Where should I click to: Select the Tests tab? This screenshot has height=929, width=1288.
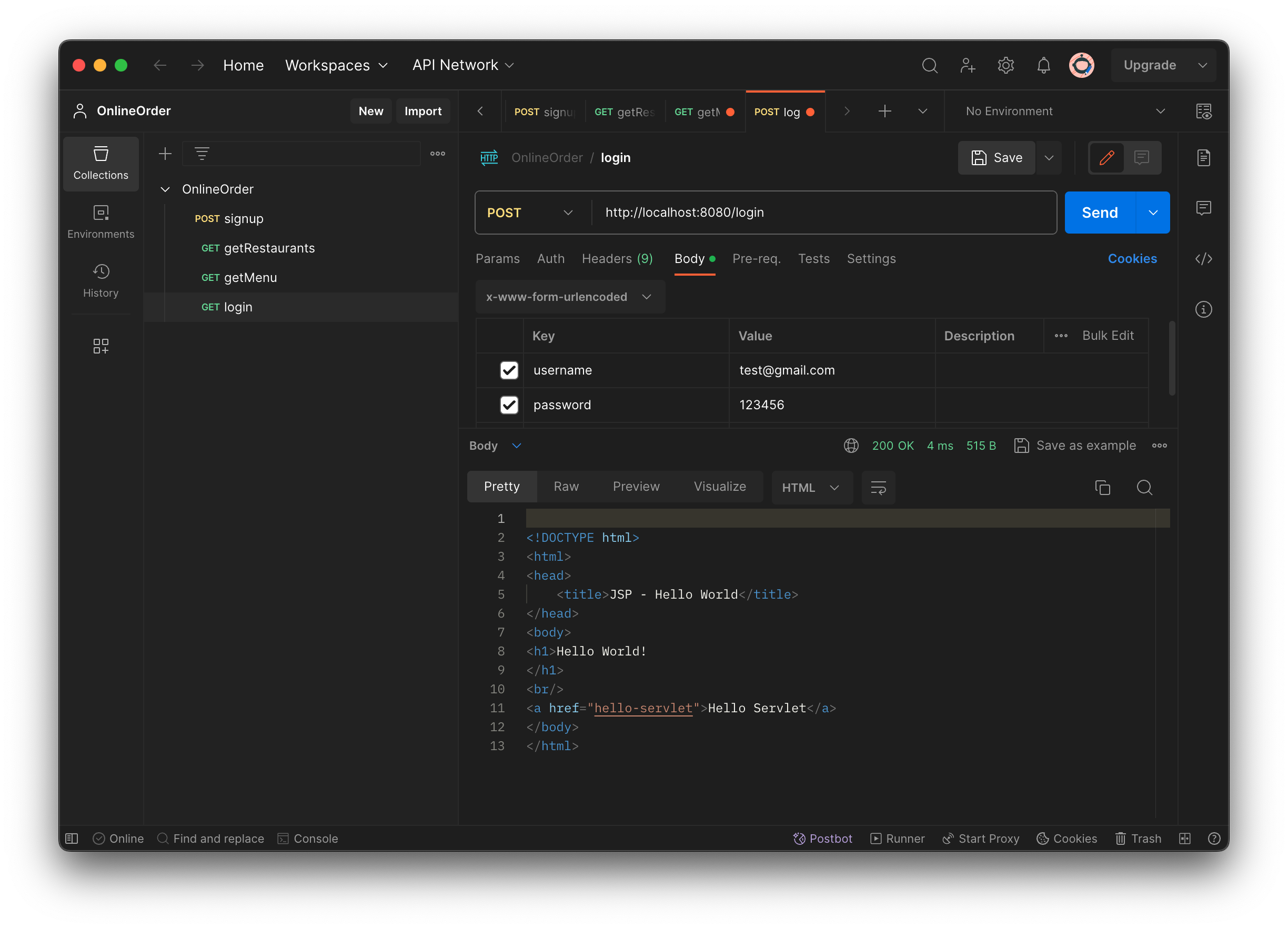coord(814,258)
